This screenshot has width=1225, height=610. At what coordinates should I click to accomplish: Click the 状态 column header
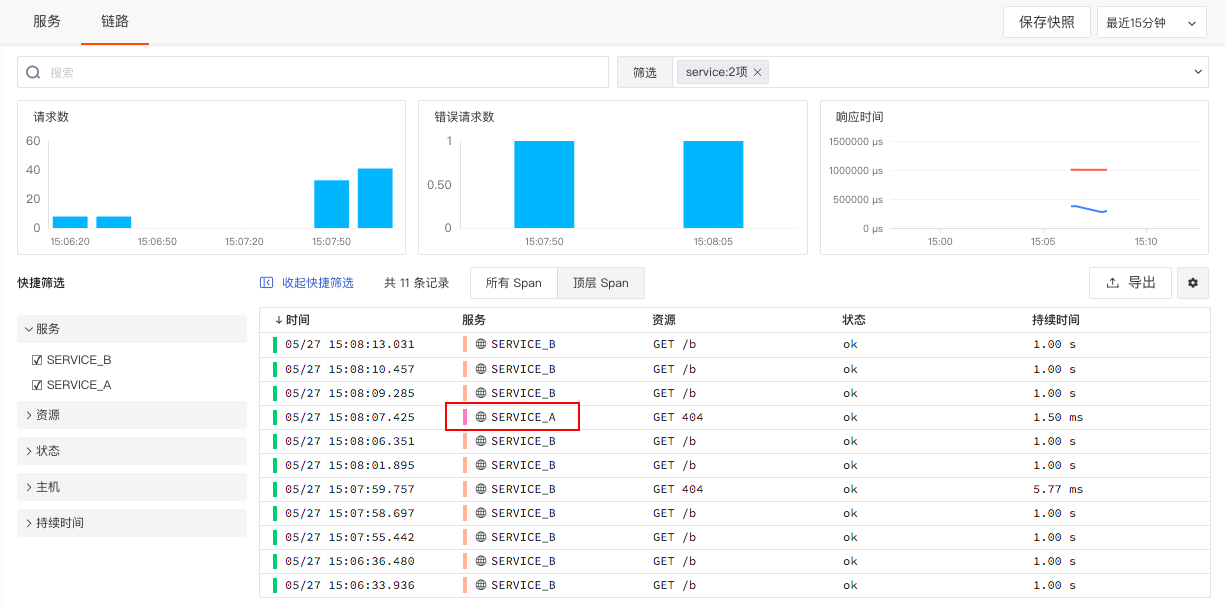click(x=854, y=320)
